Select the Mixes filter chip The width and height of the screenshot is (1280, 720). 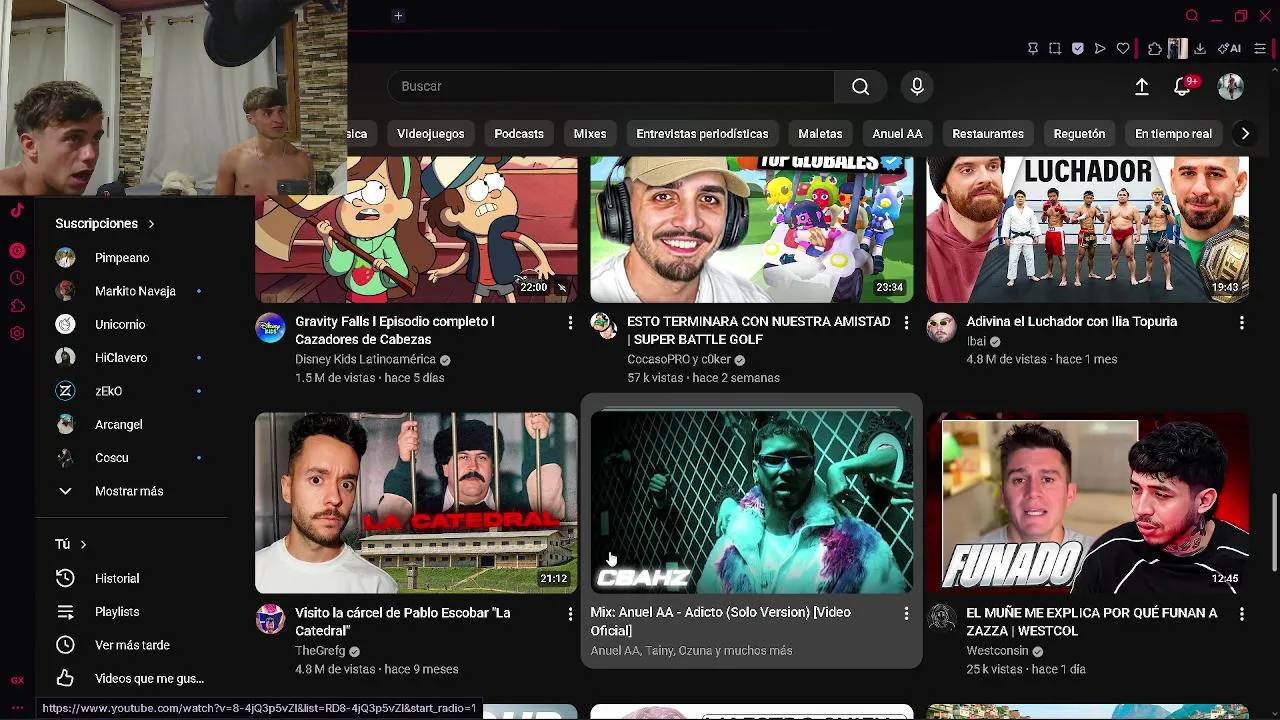pyautogui.click(x=590, y=133)
